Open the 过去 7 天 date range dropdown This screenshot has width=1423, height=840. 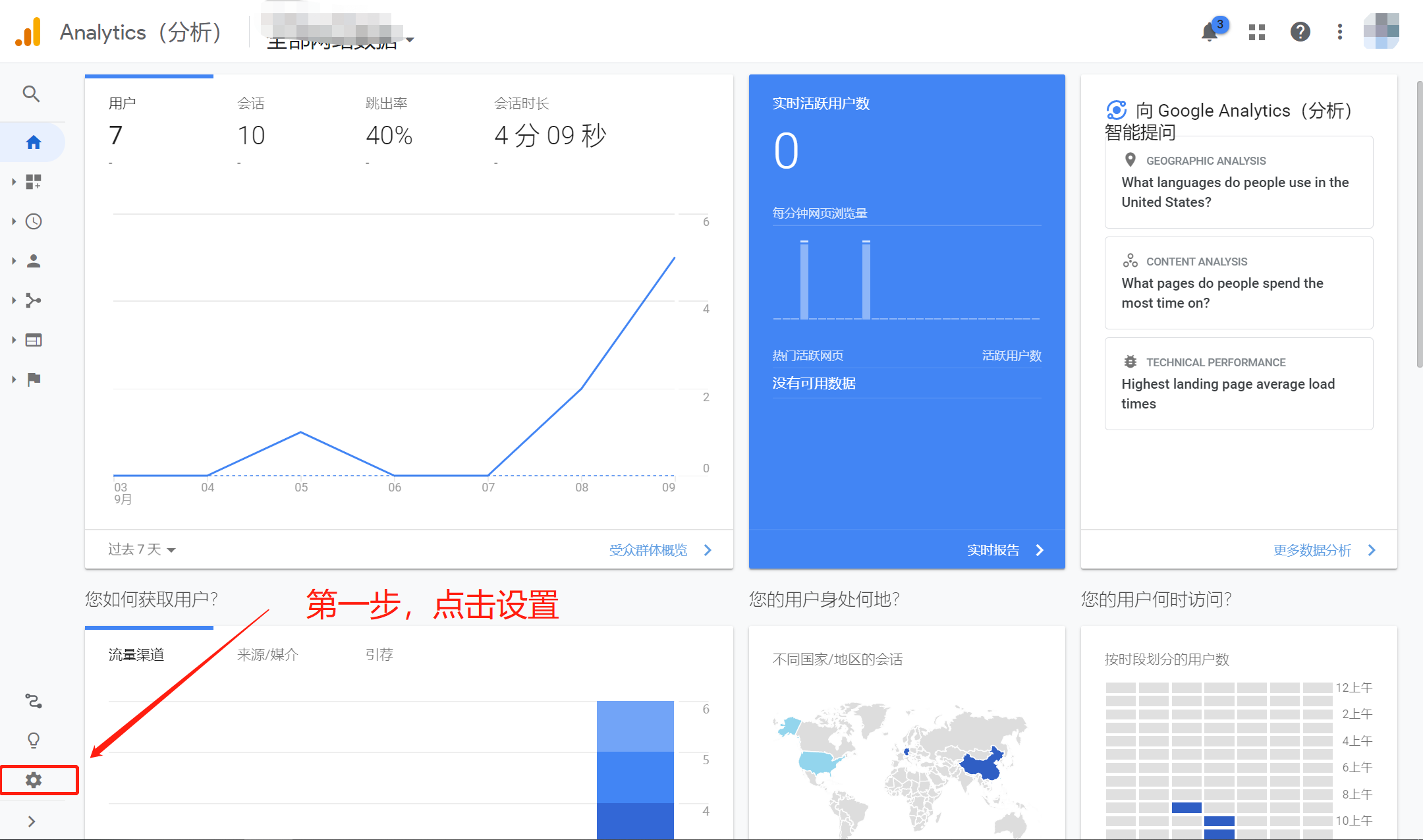coord(140,549)
